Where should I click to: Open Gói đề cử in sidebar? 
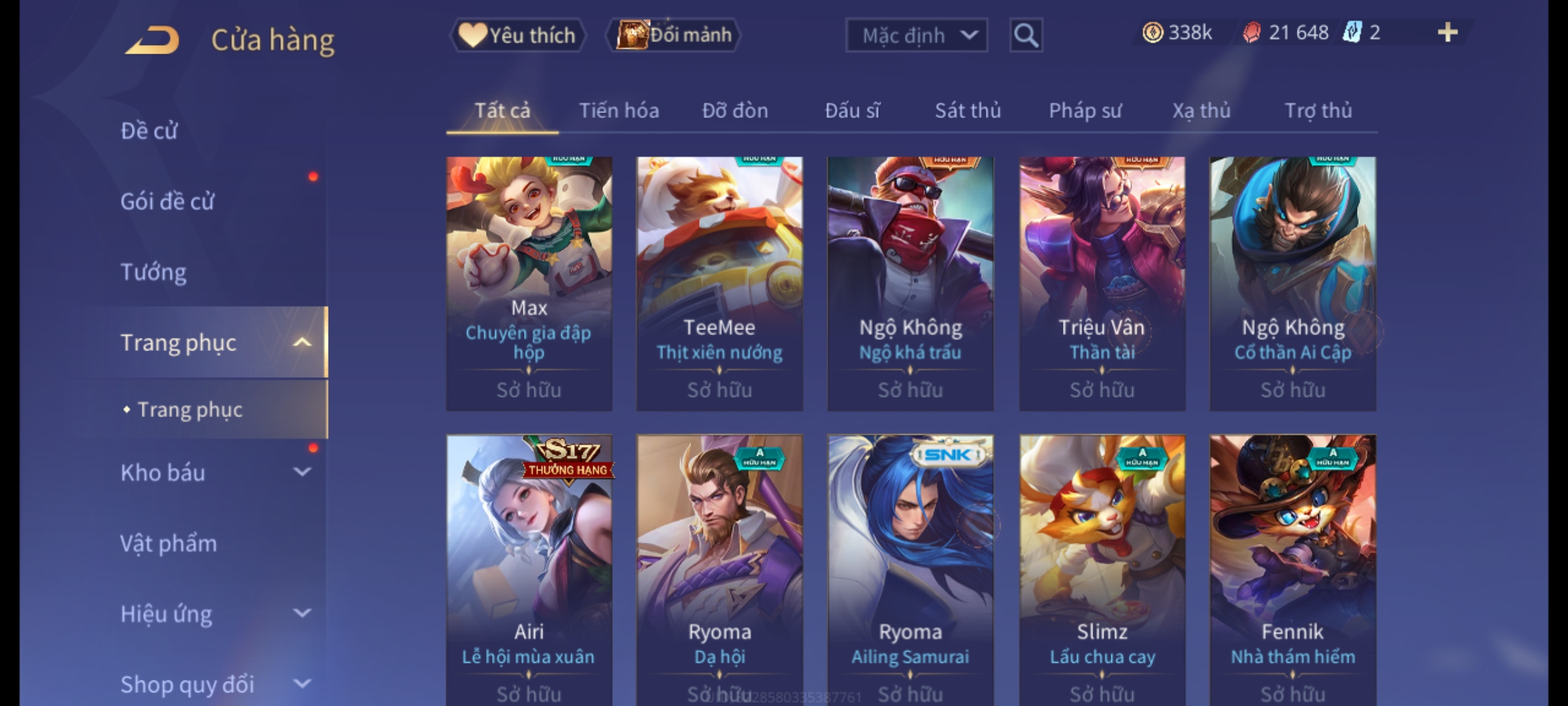click(x=167, y=201)
